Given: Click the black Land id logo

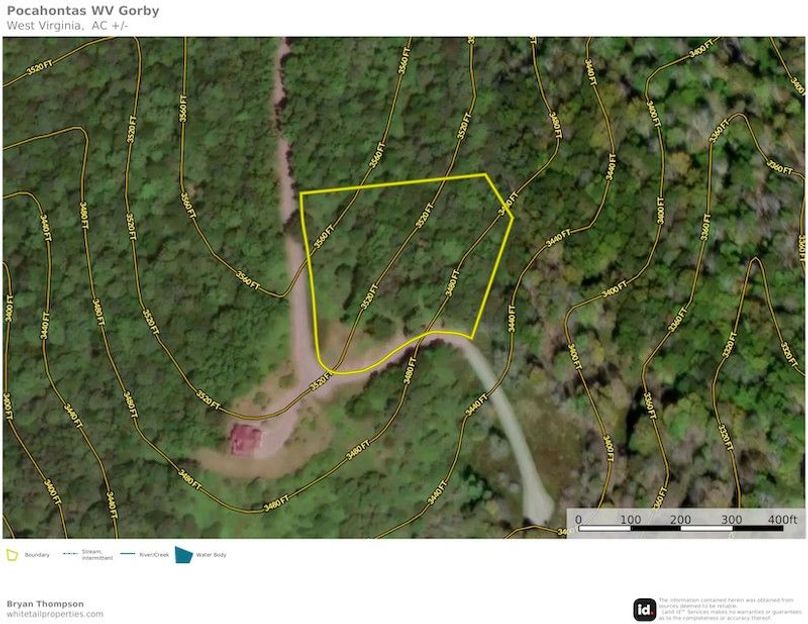Looking at the screenshot, I should click(645, 609).
